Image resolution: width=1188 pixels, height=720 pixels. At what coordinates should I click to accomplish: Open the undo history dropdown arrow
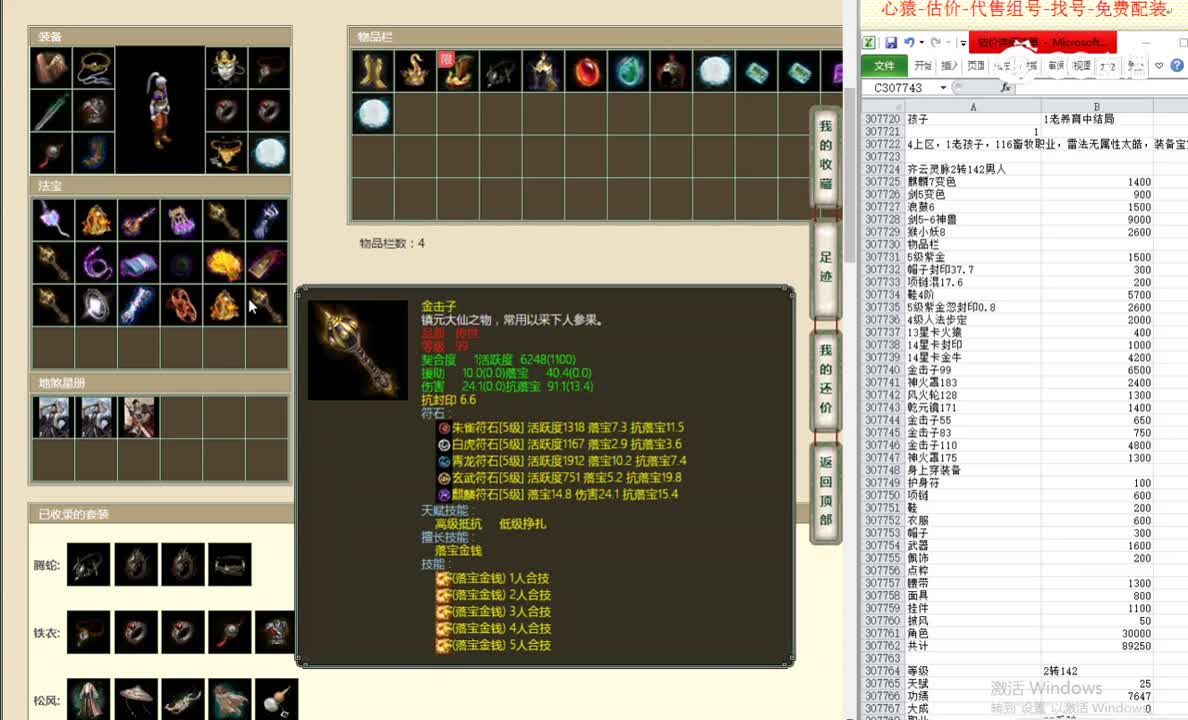pos(921,43)
